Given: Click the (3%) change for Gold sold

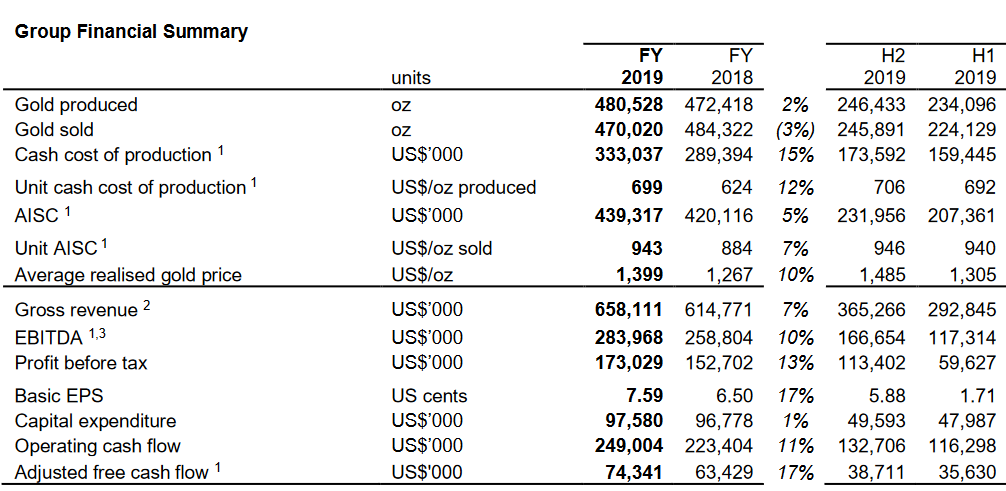Looking at the screenshot, I should pyautogui.click(x=794, y=129).
